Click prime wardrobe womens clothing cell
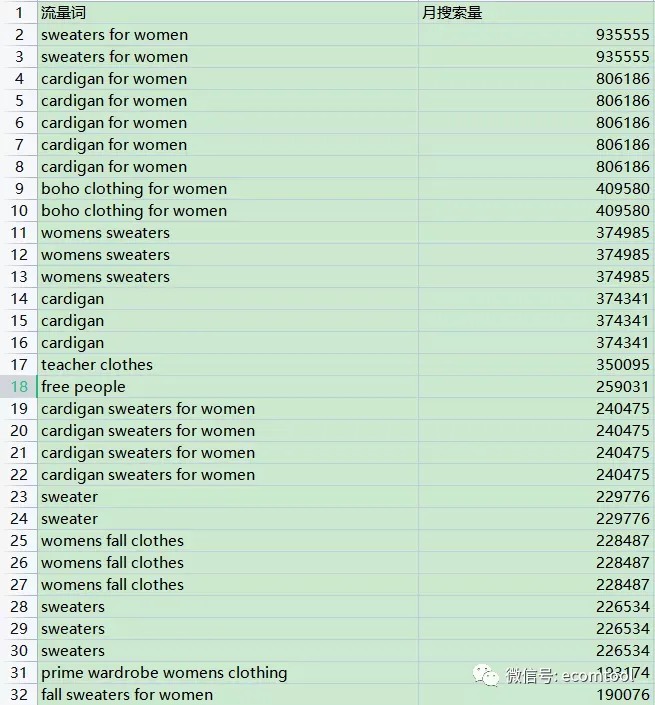655x705 pixels. (x=227, y=673)
